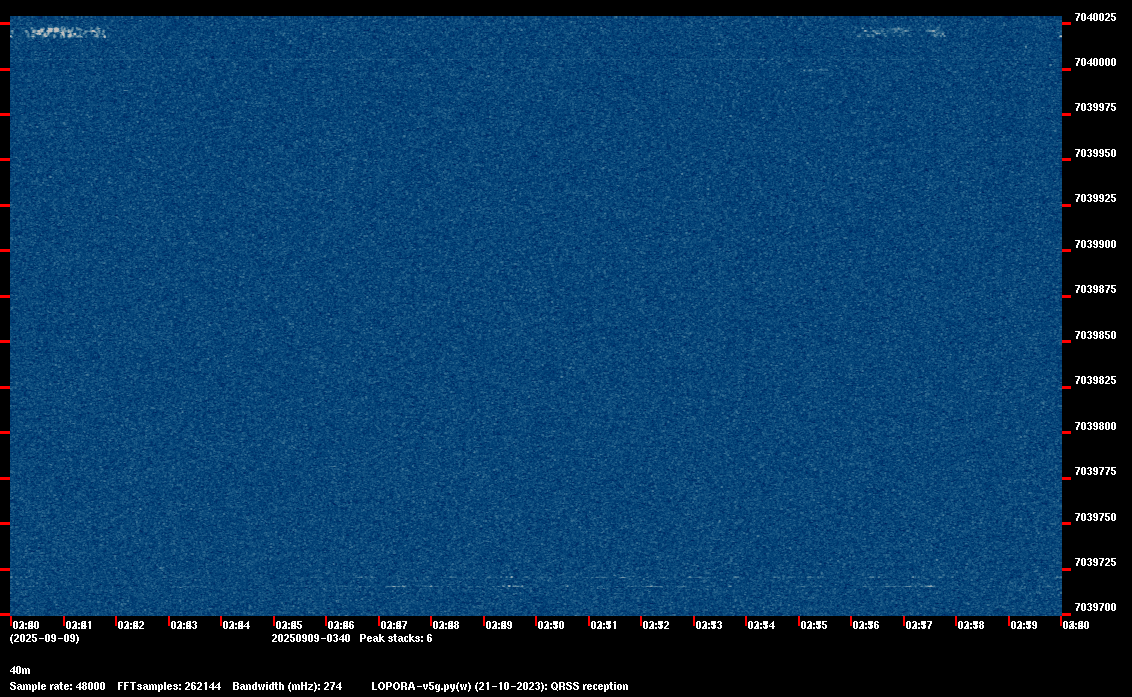Click the LOPORA-v5g.py QRSS reception caption

pos(500,686)
